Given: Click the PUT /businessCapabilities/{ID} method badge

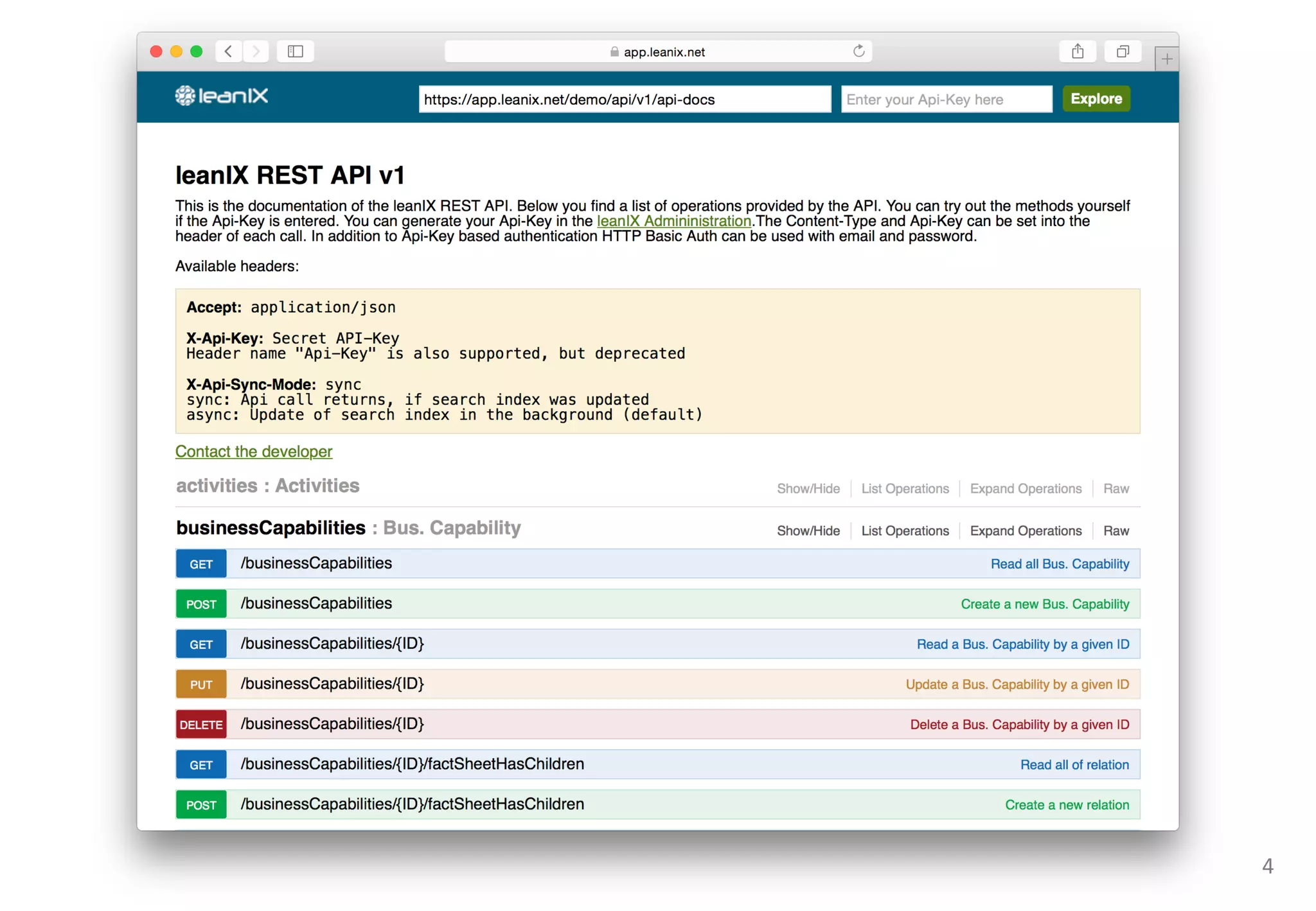Looking at the screenshot, I should coord(201,685).
